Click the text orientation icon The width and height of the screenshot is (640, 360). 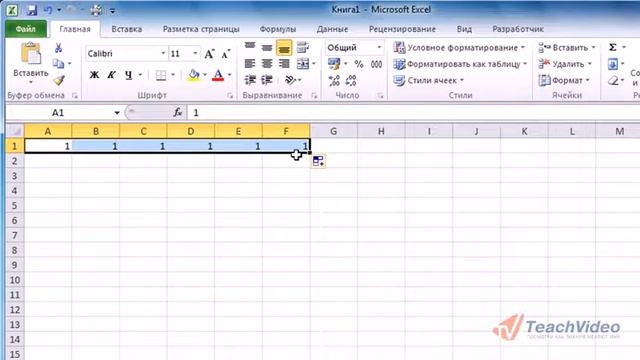(290, 80)
